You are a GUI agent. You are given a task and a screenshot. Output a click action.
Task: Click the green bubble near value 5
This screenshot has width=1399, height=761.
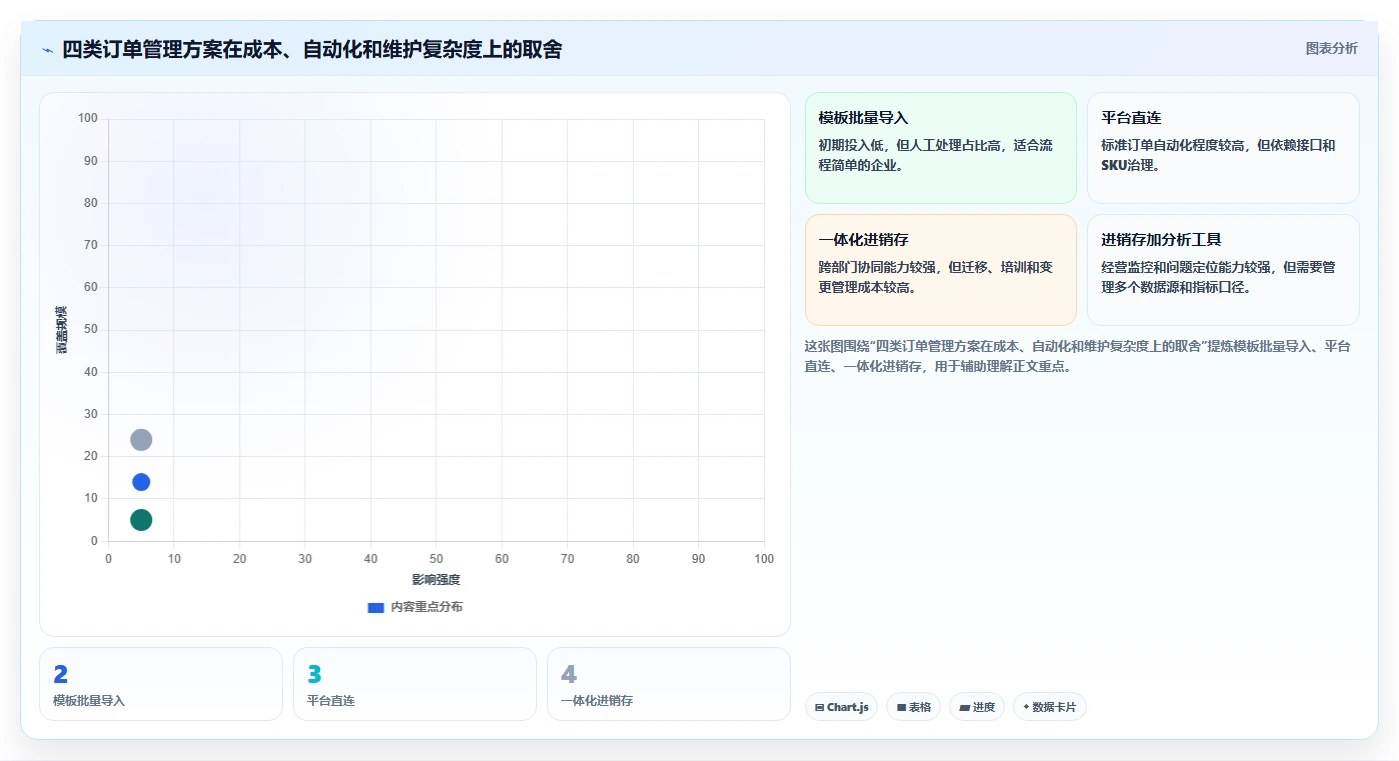[x=141, y=520]
